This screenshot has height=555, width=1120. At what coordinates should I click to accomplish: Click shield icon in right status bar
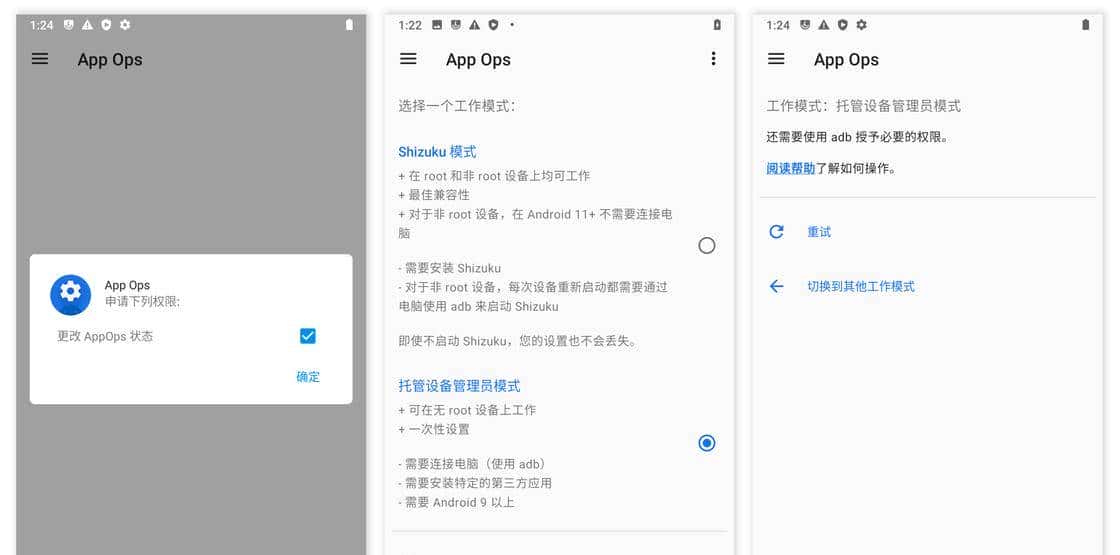coord(843,25)
